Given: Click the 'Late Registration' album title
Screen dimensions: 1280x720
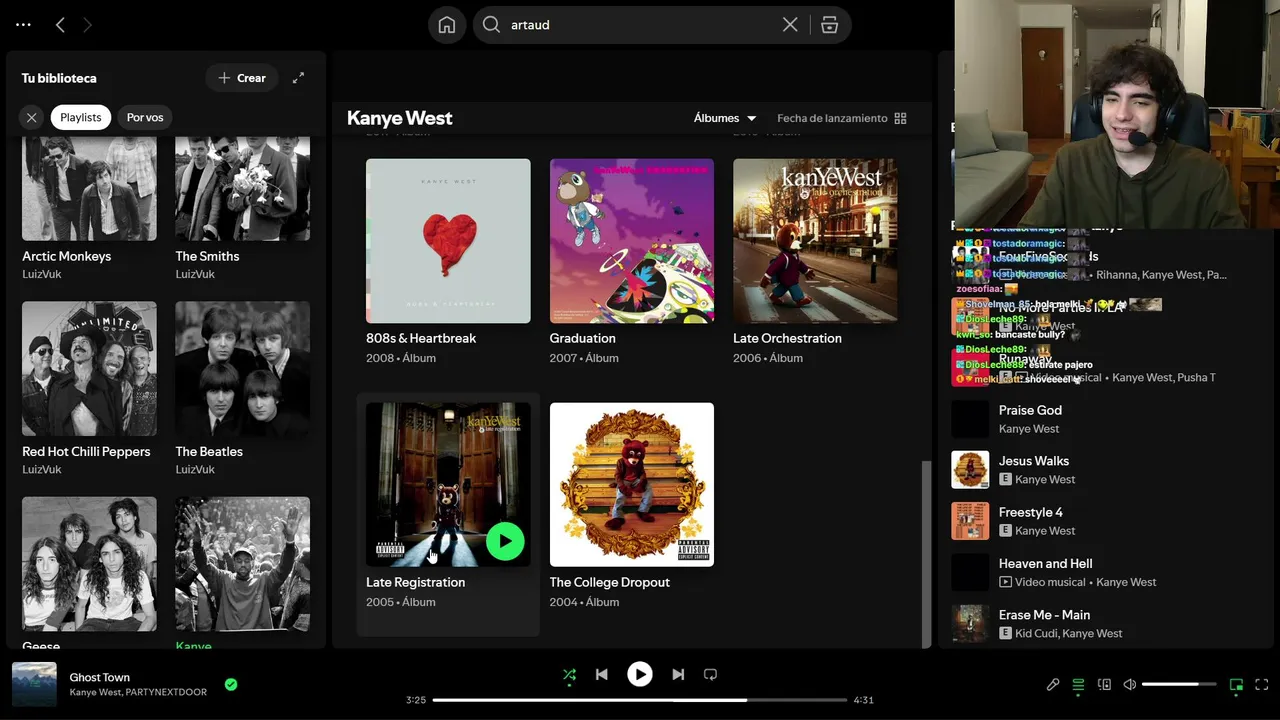Looking at the screenshot, I should (x=415, y=582).
